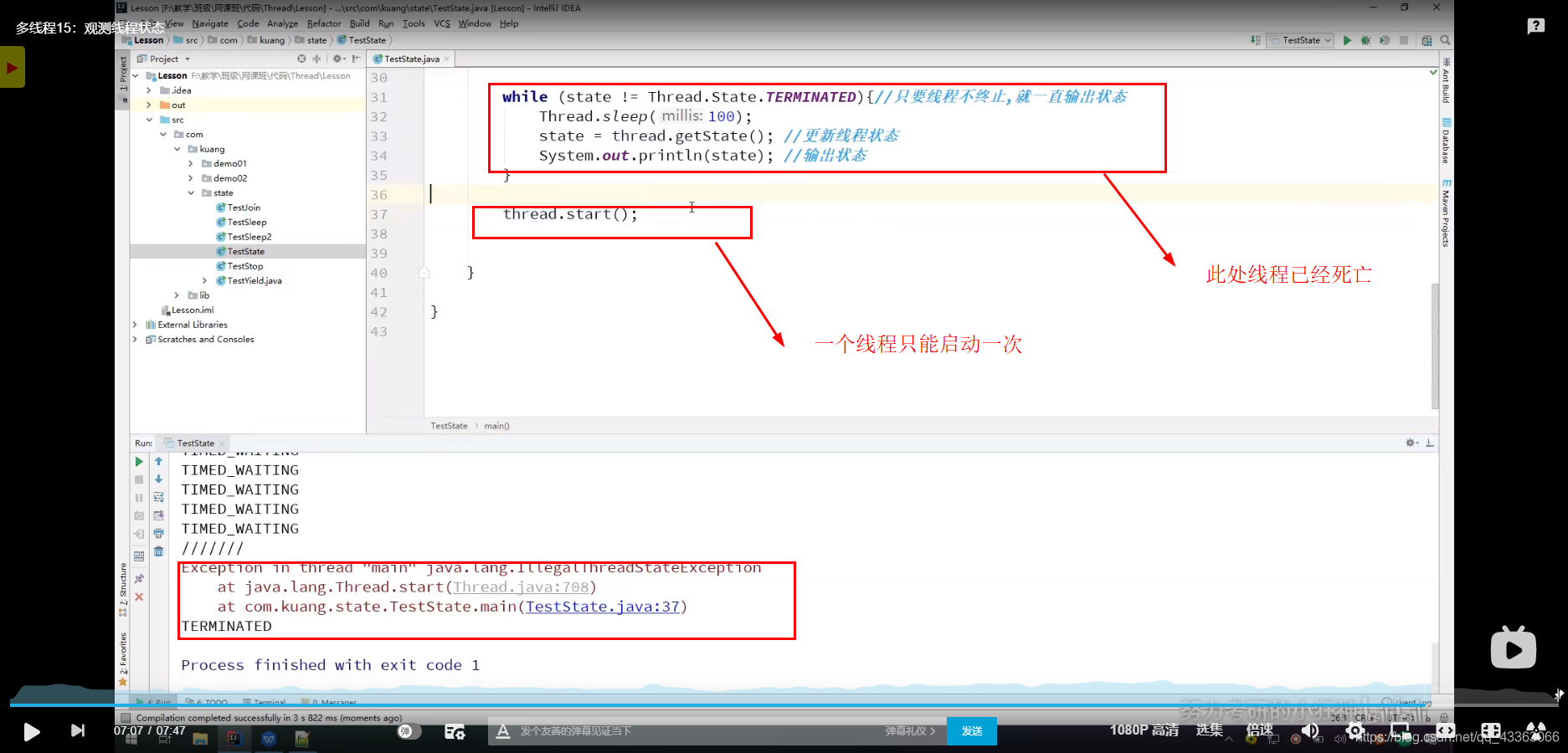Open the Build menu

(360, 23)
